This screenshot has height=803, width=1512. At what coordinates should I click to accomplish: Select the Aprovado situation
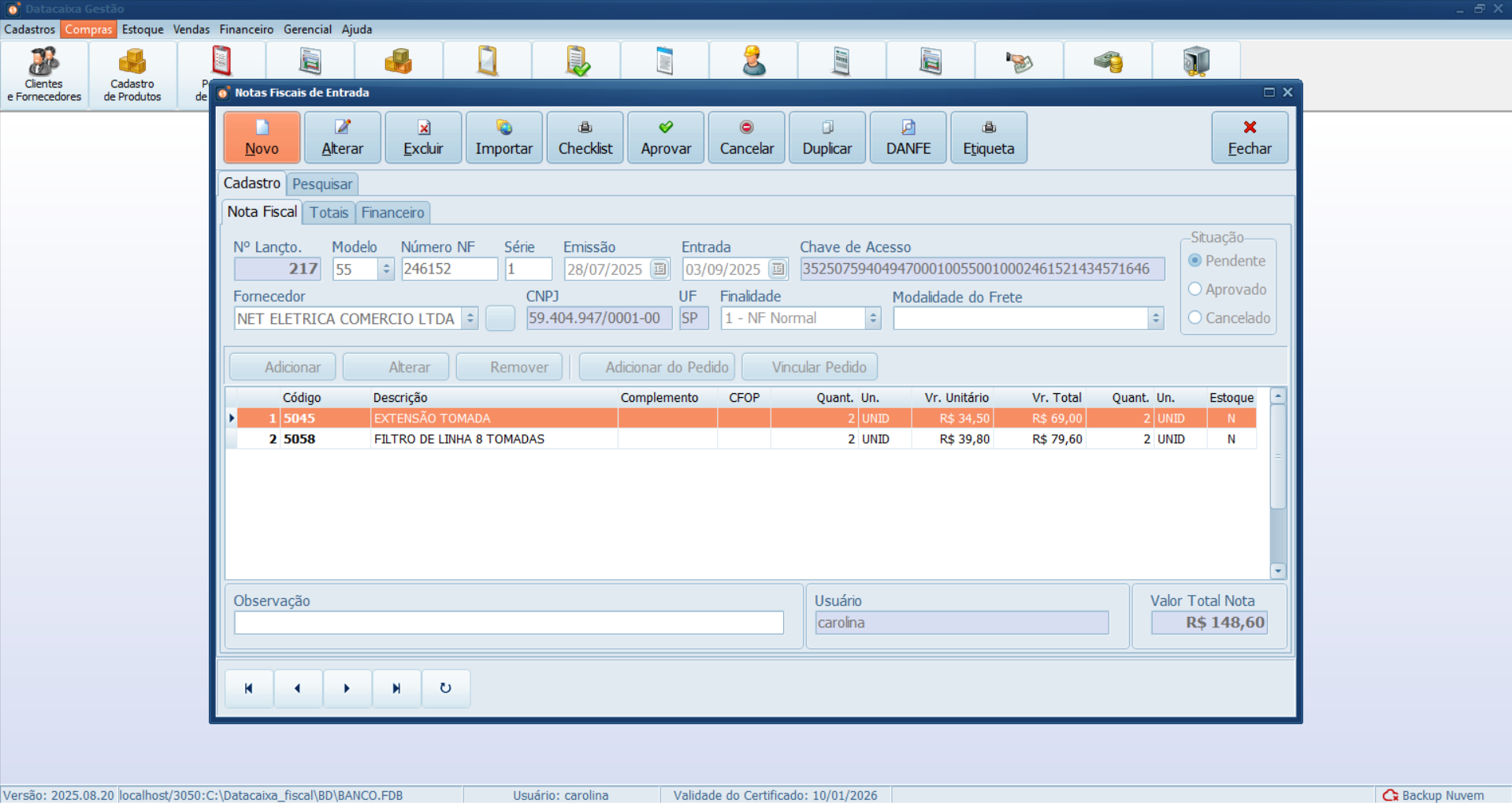(x=1195, y=289)
